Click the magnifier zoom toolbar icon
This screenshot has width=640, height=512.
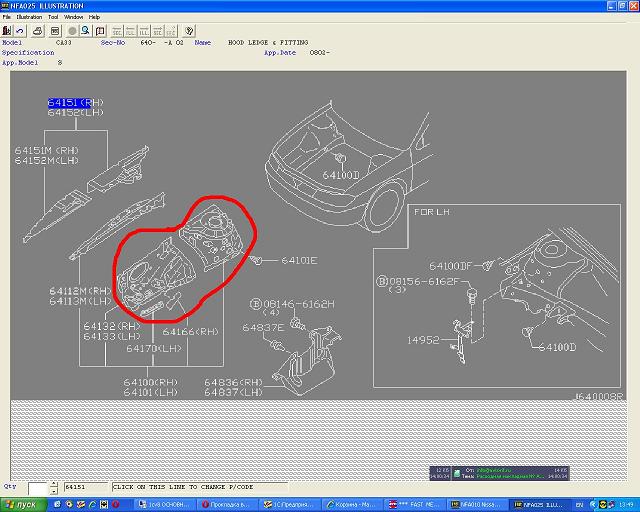(86, 31)
